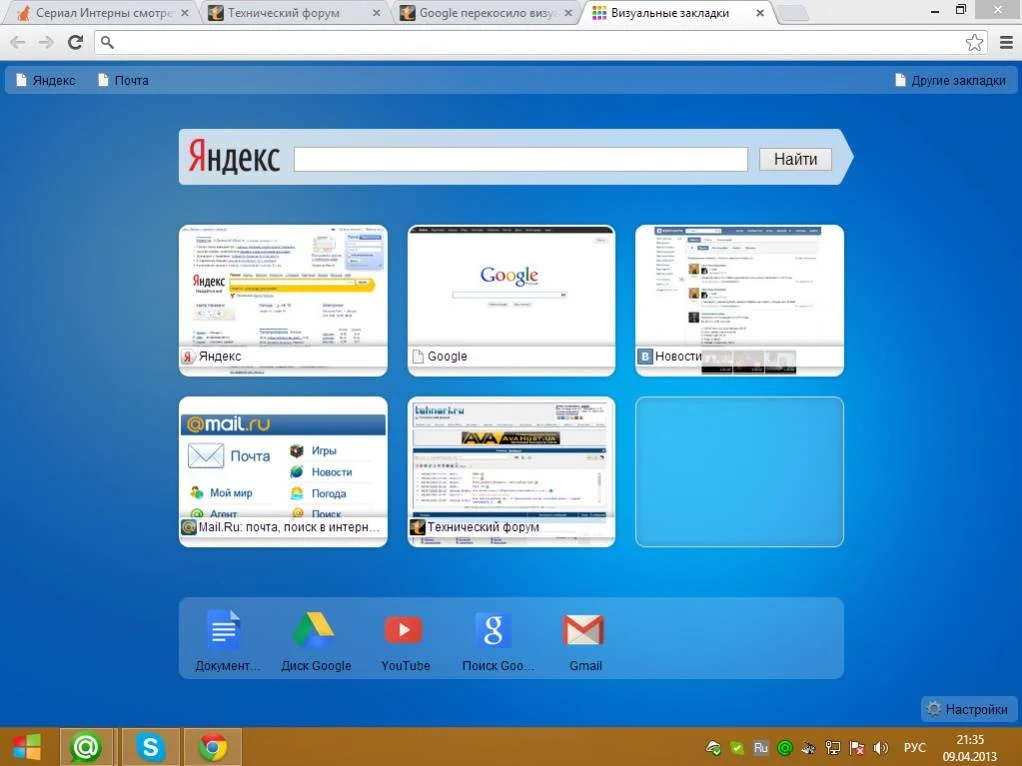Click the network tray icon
The image size is (1022, 766).
[x=832, y=748]
